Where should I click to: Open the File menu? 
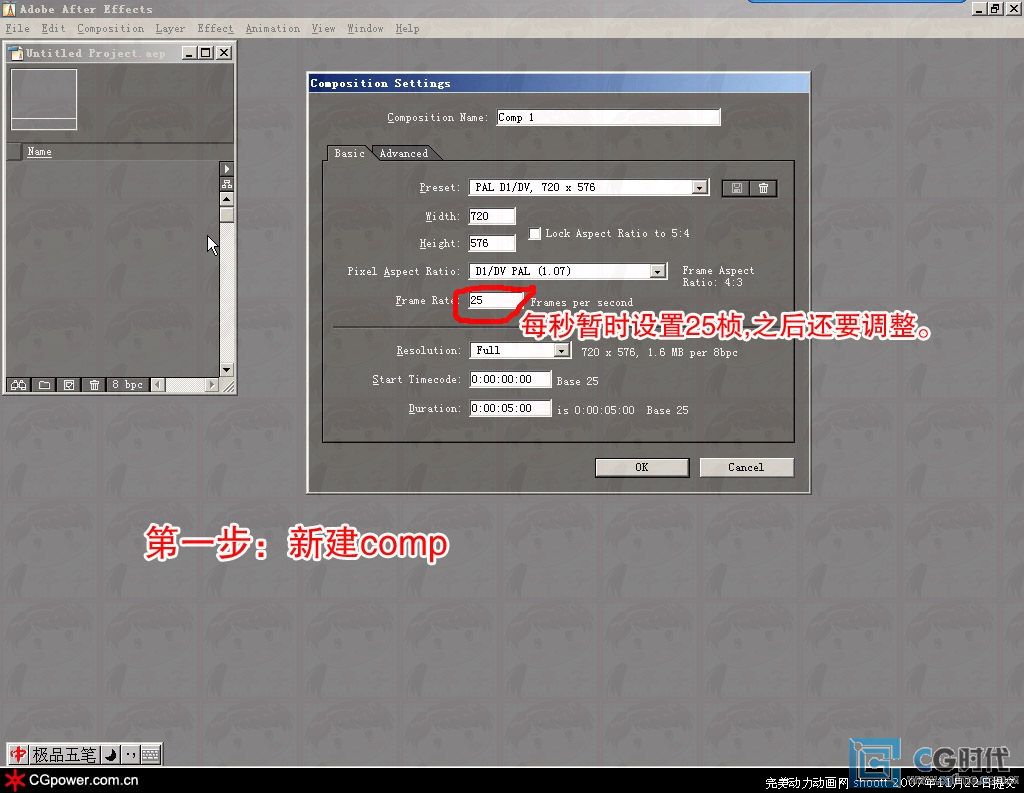tap(18, 28)
